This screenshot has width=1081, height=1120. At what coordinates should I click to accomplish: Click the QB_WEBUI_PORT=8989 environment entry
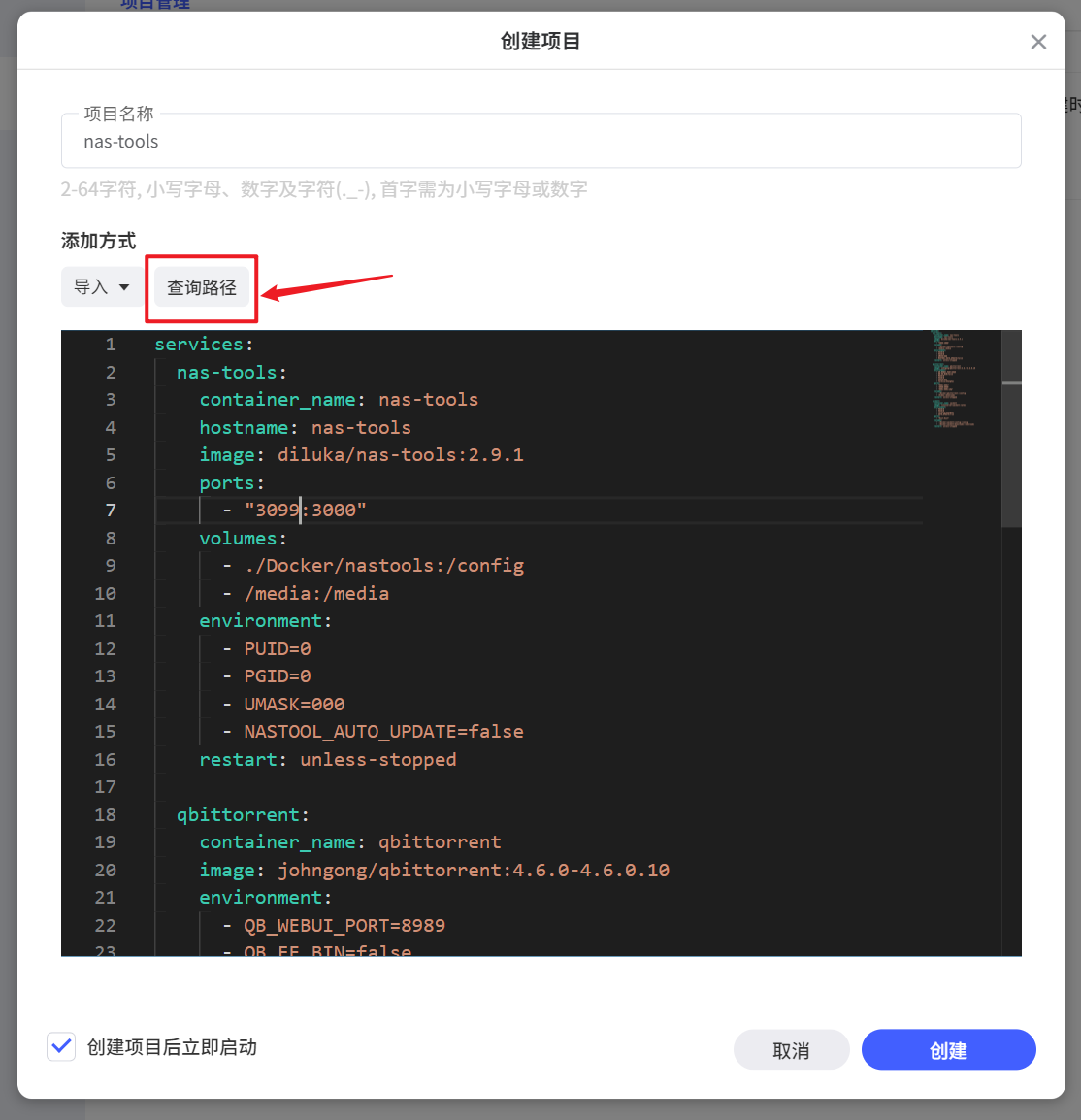pyautogui.click(x=344, y=925)
